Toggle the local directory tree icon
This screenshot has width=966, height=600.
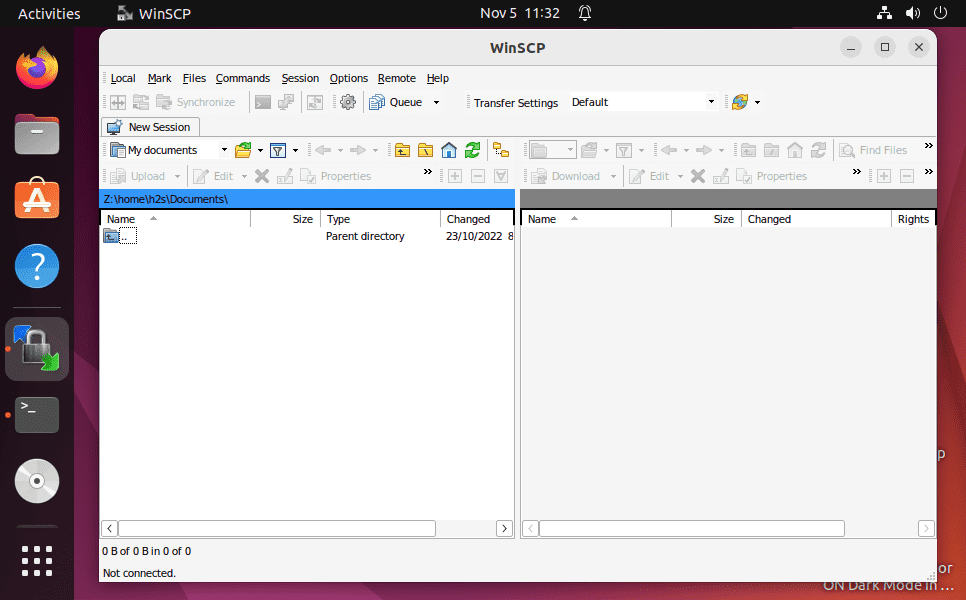[501, 150]
